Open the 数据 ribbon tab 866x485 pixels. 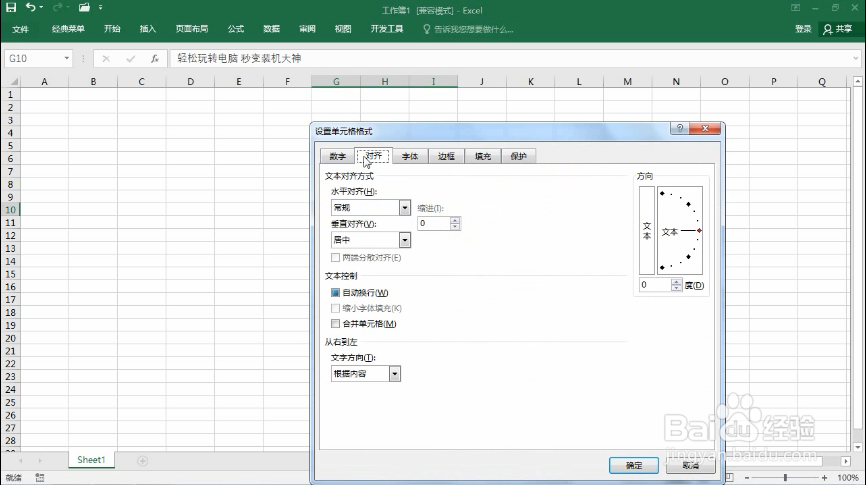point(271,29)
